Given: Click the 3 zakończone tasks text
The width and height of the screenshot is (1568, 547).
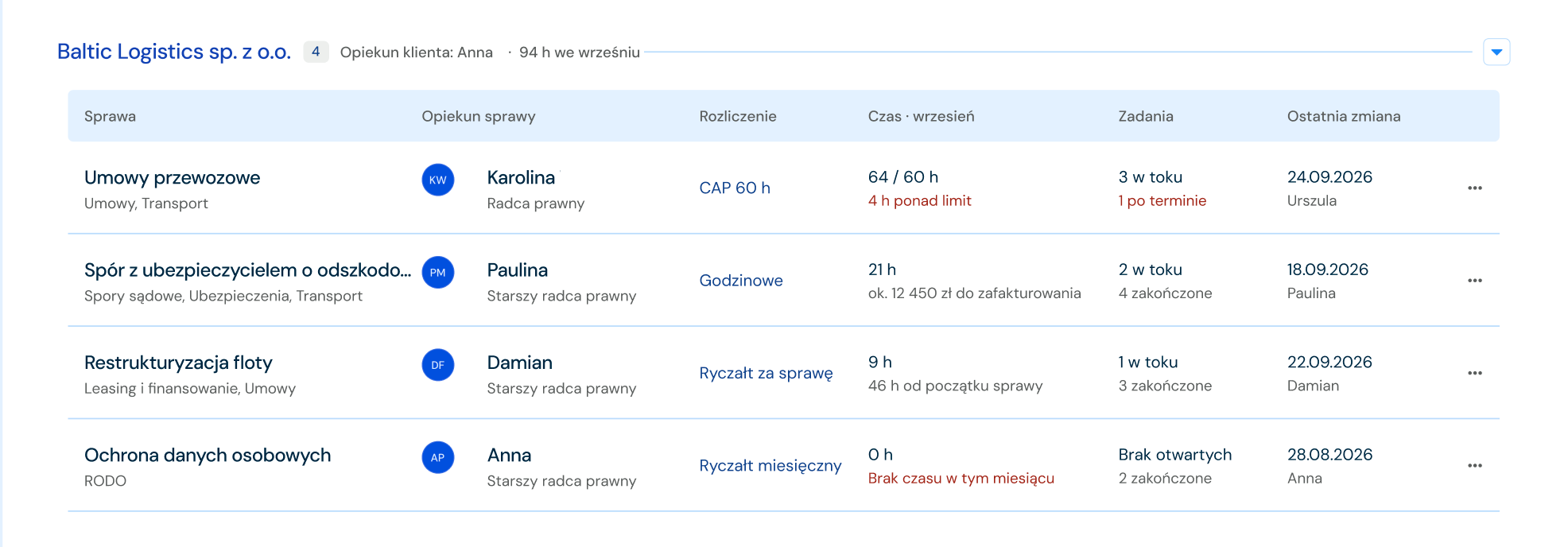Looking at the screenshot, I should [x=1166, y=386].
